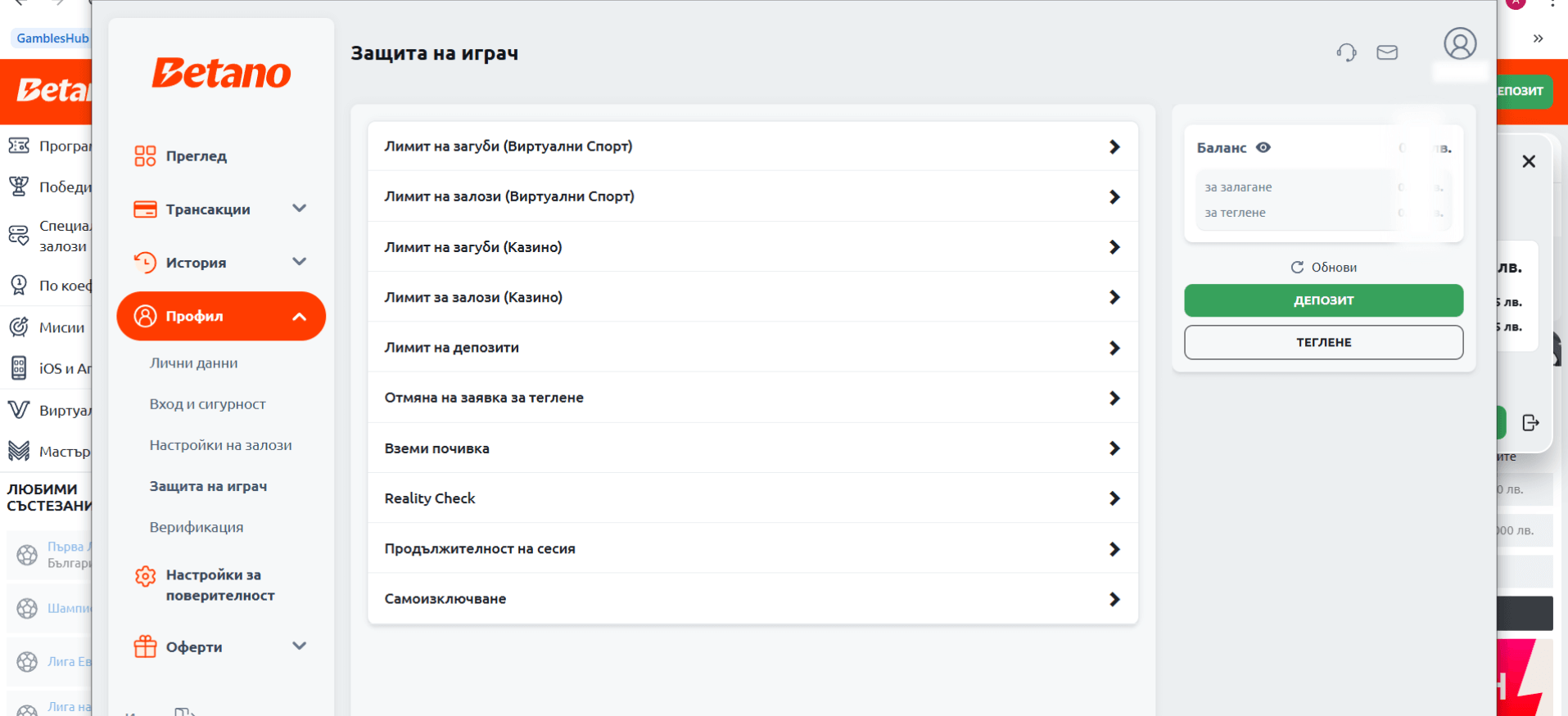The width and height of the screenshot is (1568, 716).
Task: Click the ТЕГЛЕНЕ button
Action: tap(1323, 342)
